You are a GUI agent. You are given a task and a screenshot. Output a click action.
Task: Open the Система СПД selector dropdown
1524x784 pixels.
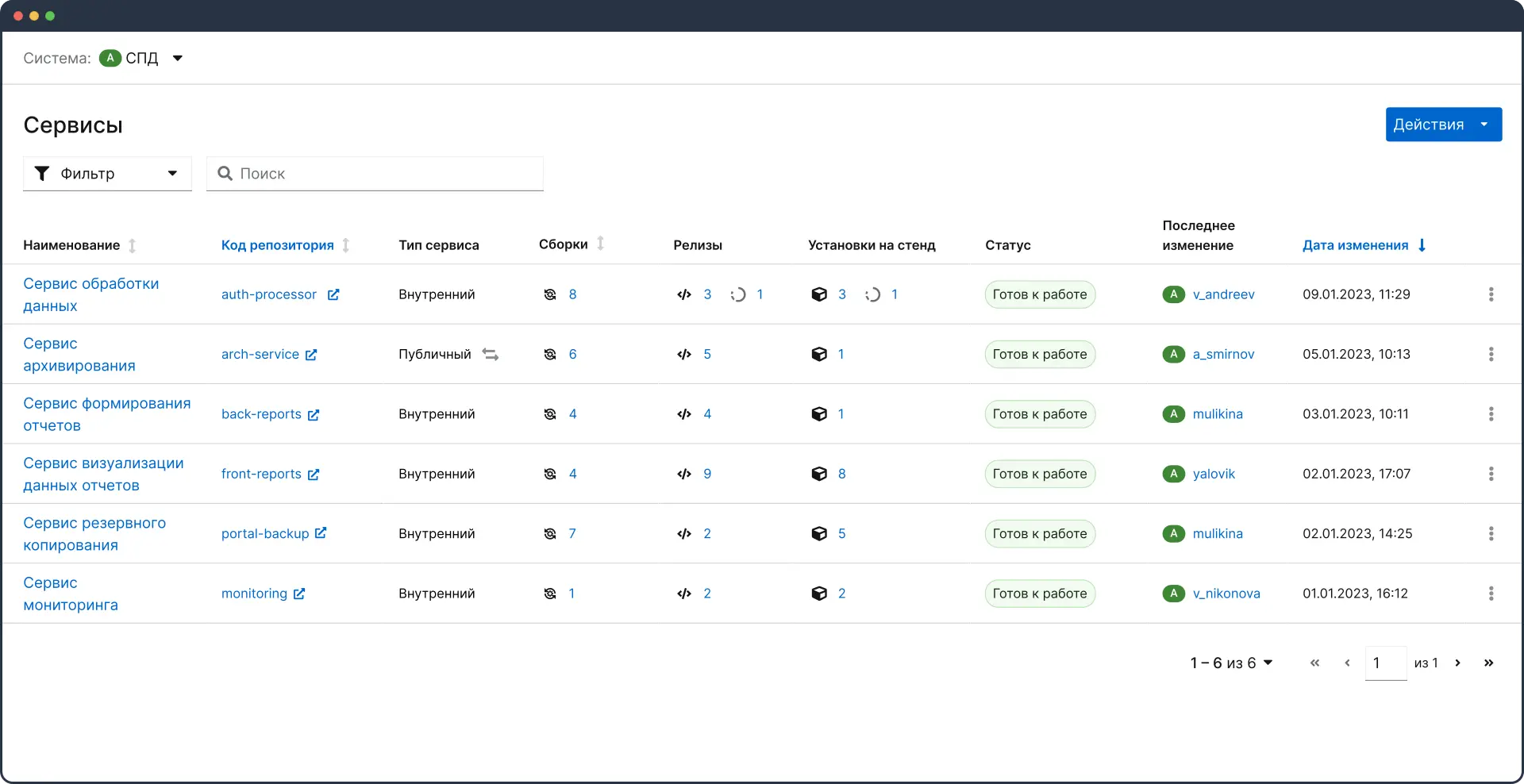pos(178,58)
